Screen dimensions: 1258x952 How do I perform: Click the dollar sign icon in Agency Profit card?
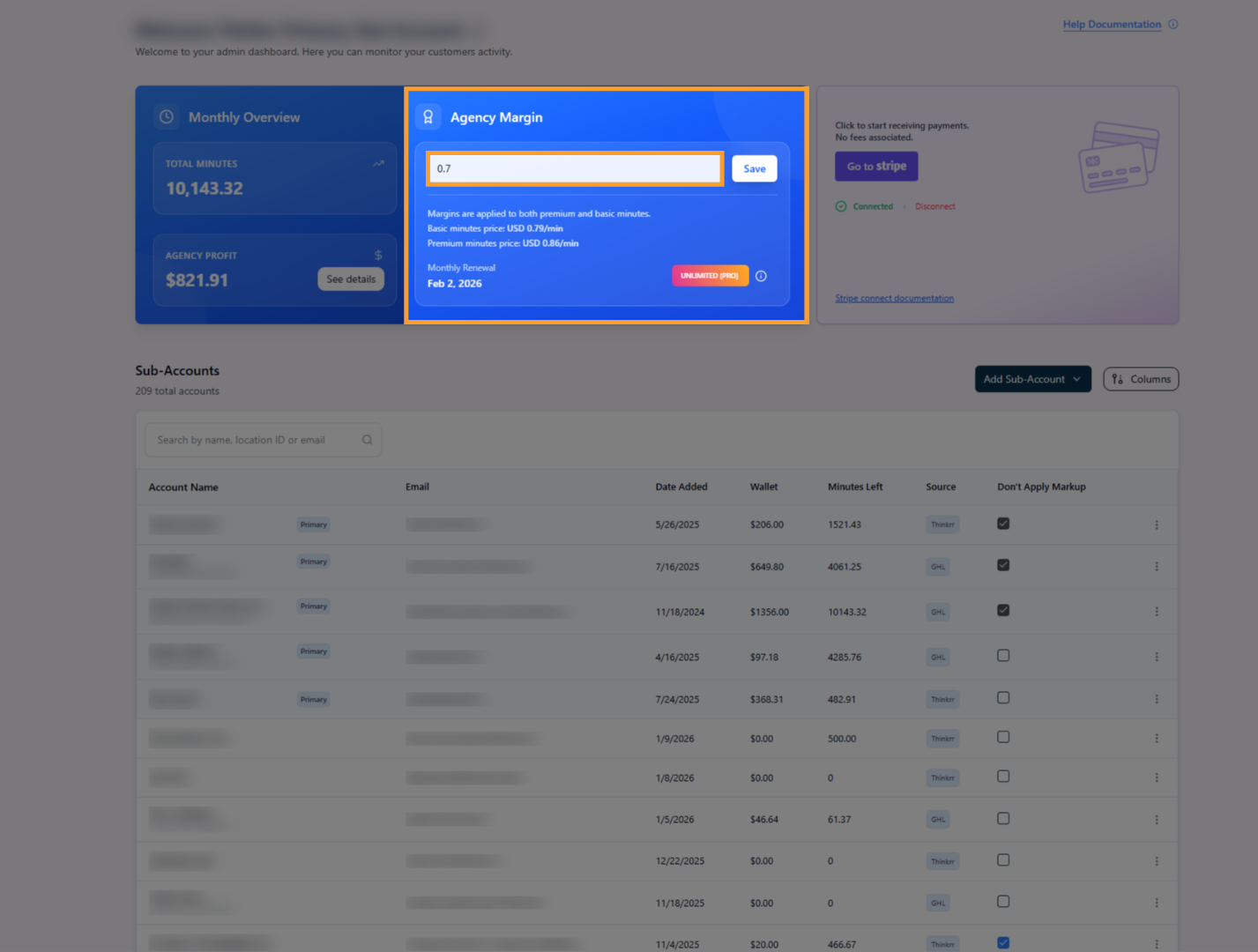point(378,255)
